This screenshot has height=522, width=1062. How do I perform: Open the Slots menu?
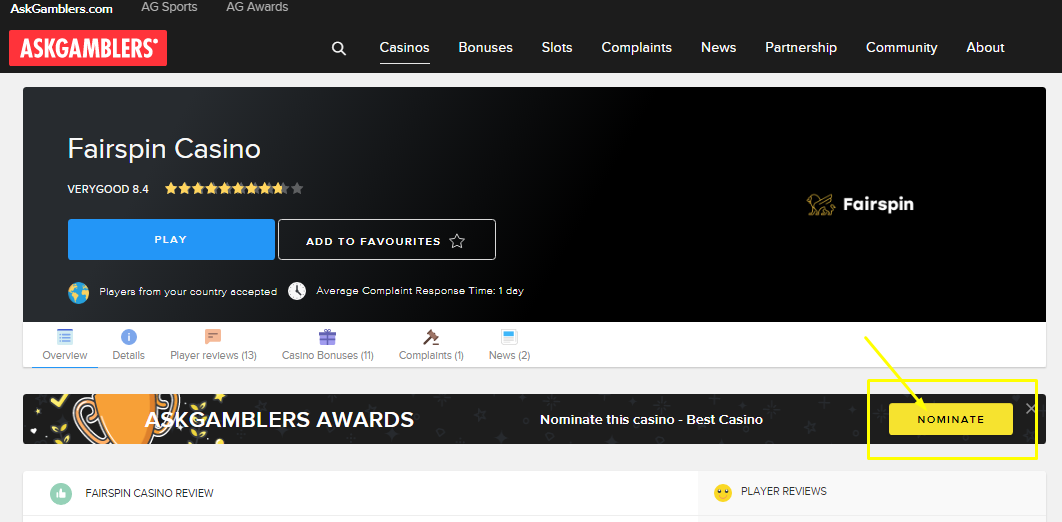click(557, 48)
